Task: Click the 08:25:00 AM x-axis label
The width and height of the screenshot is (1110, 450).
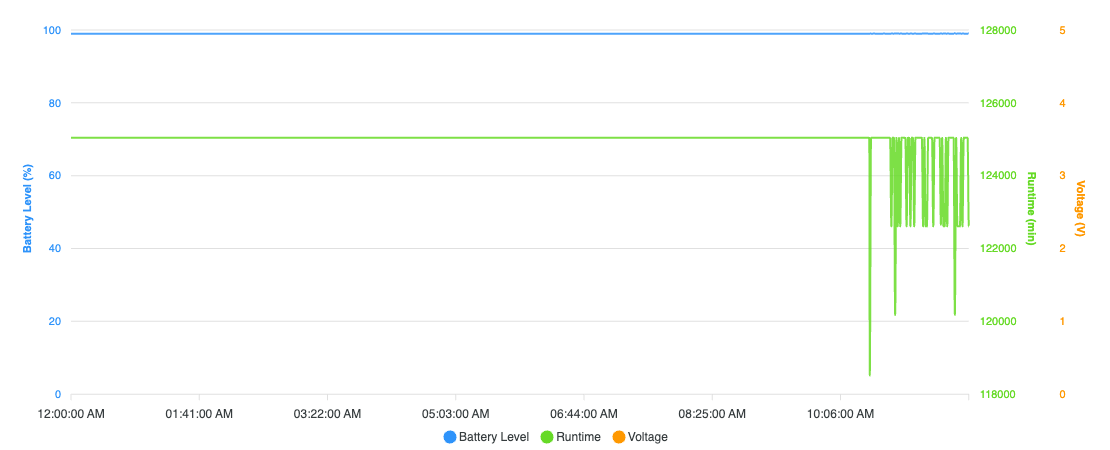Action: tap(711, 414)
